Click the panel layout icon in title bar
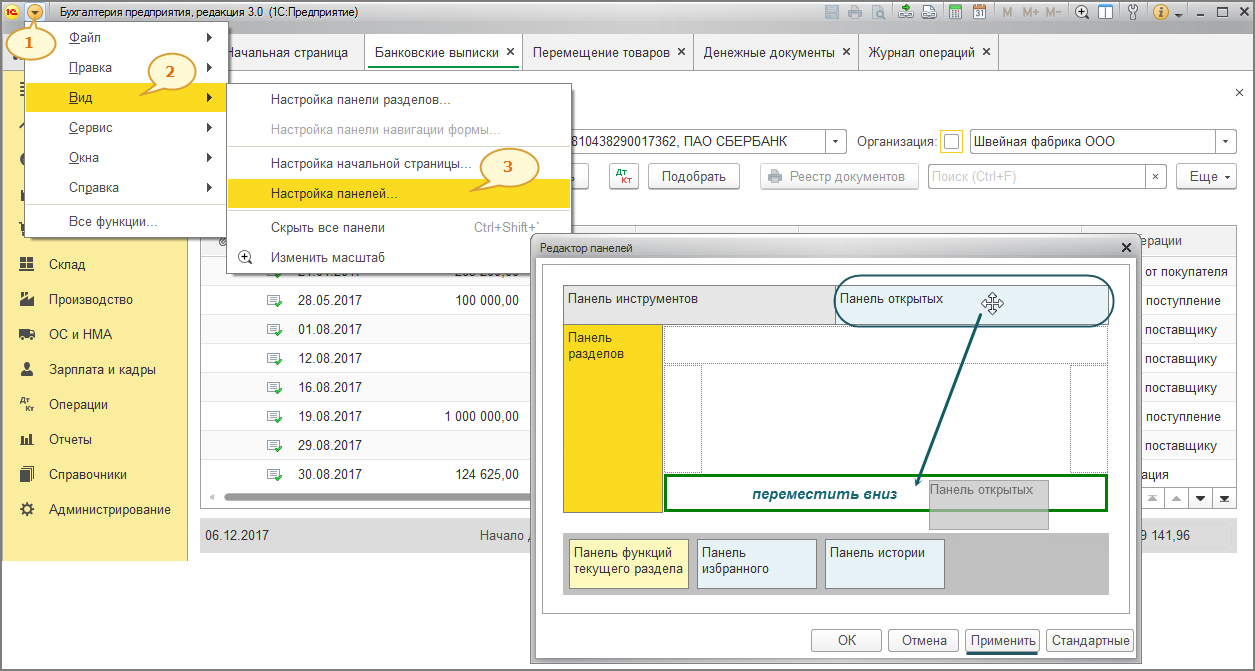 pos(1106,12)
